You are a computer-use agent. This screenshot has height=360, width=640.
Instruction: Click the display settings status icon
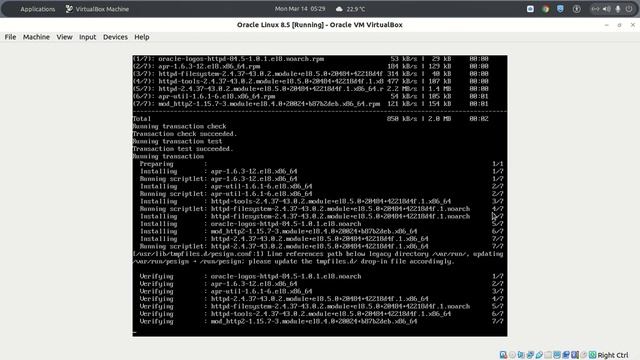point(557,355)
